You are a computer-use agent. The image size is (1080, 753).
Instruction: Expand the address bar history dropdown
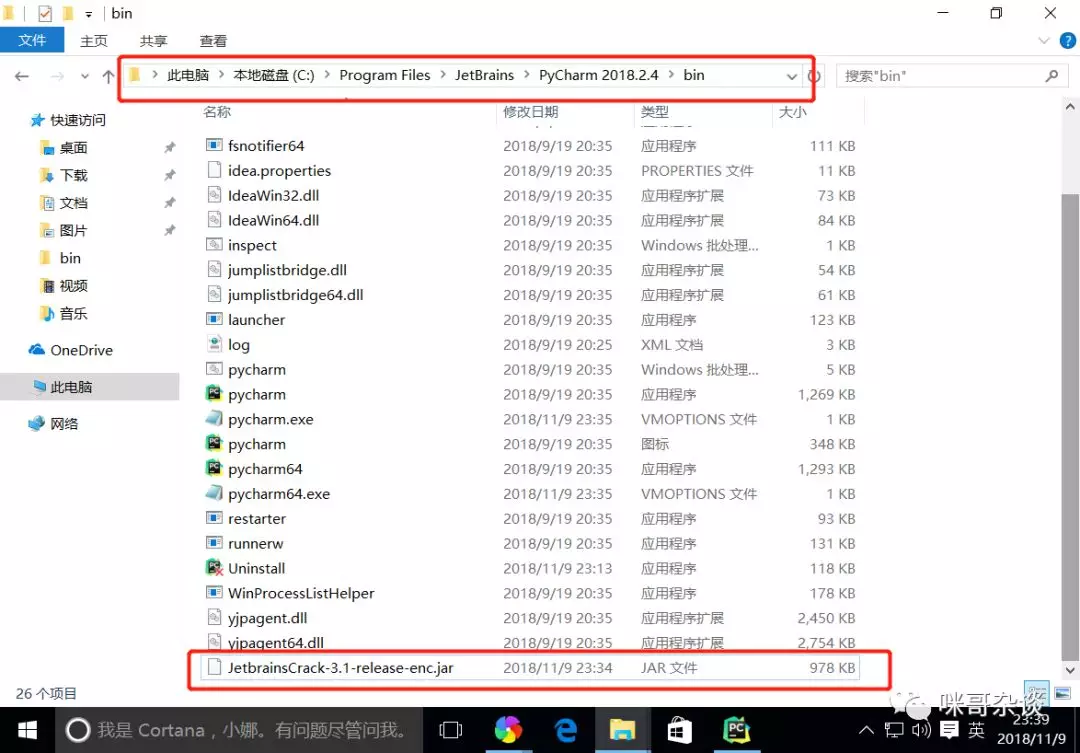click(x=791, y=76)
